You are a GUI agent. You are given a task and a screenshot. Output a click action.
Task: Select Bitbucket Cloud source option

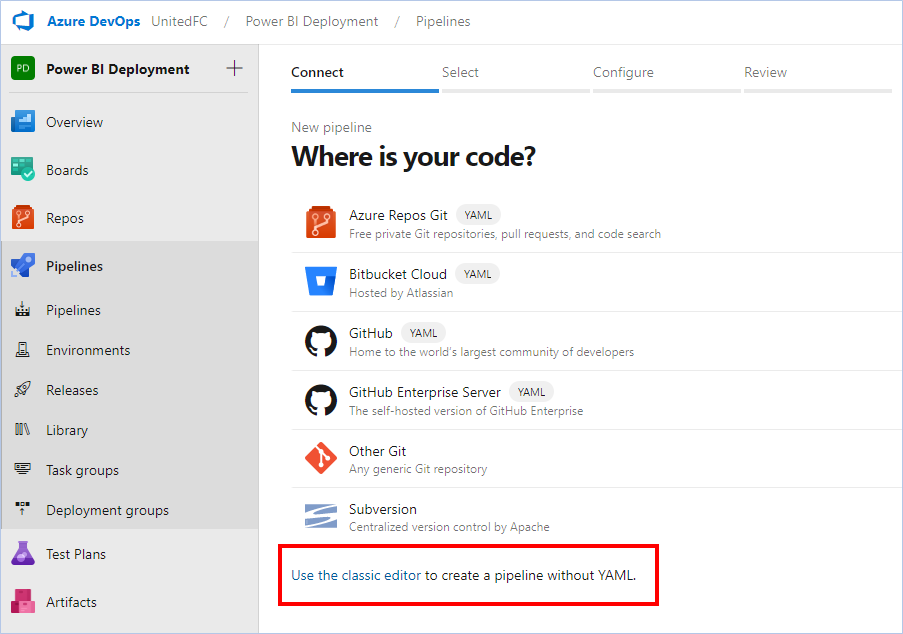coord(597,282)
